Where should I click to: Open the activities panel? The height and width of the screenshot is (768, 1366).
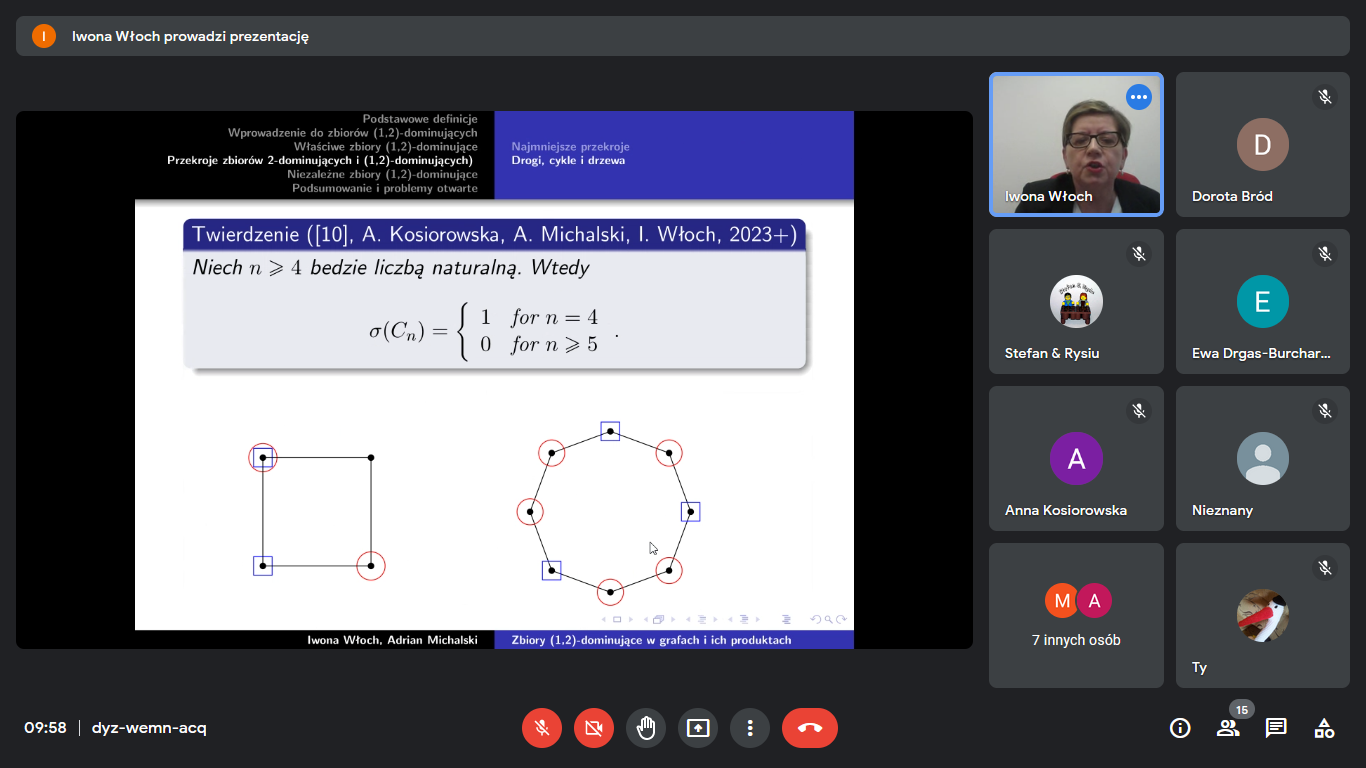tap(1324, 728)
